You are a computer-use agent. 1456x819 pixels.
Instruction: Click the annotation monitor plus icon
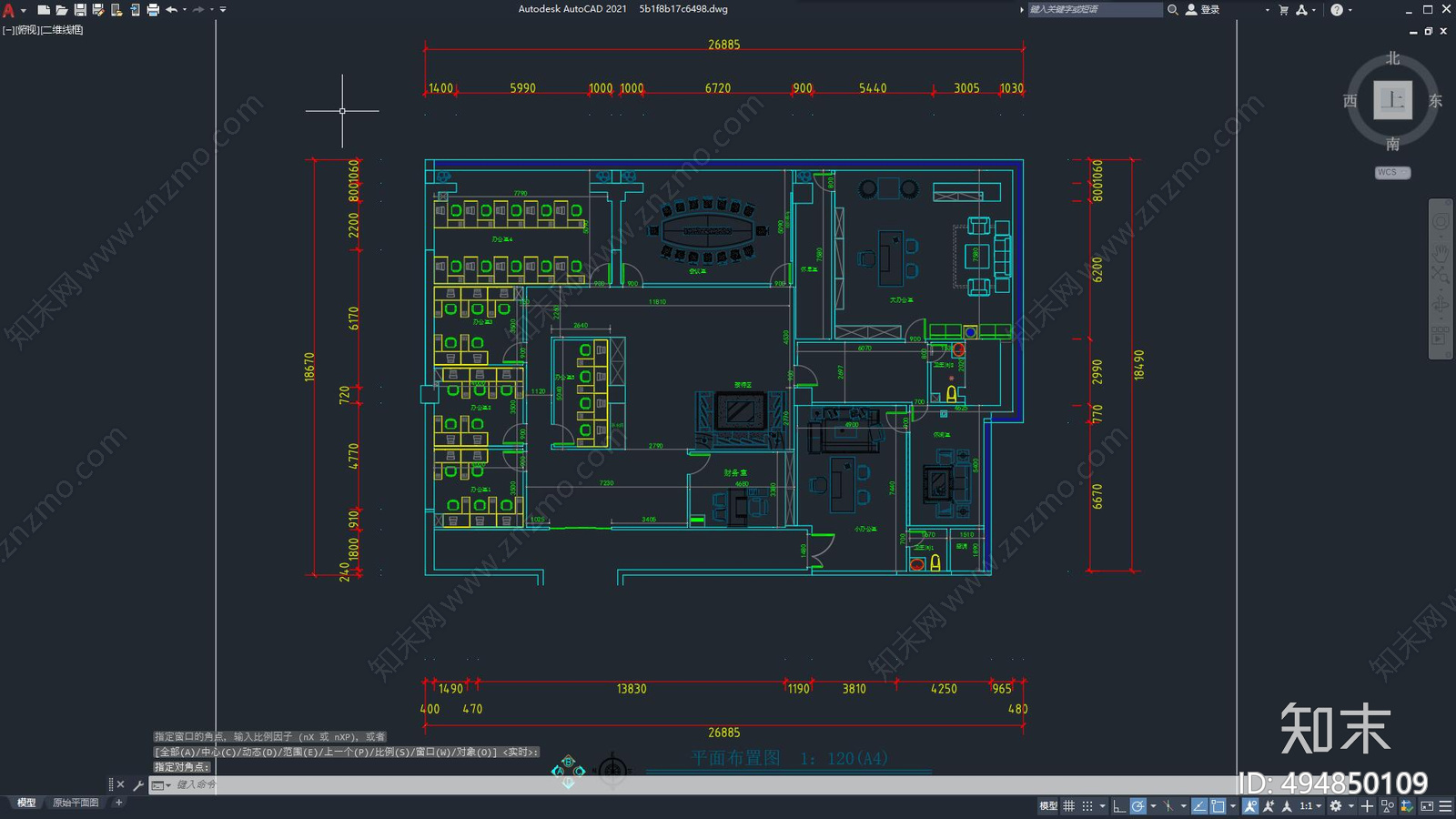pos(1367,806)
